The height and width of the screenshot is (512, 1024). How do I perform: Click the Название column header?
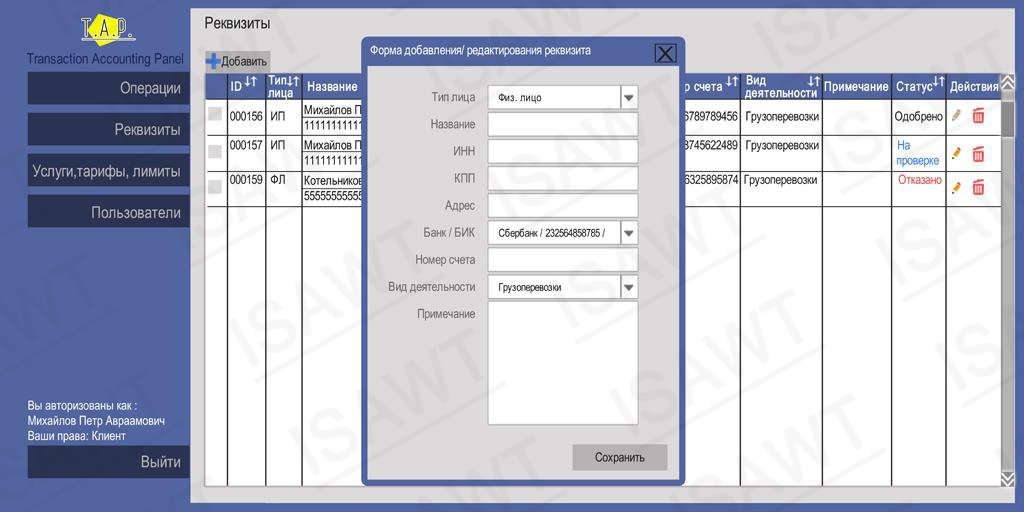click(332, 87)
